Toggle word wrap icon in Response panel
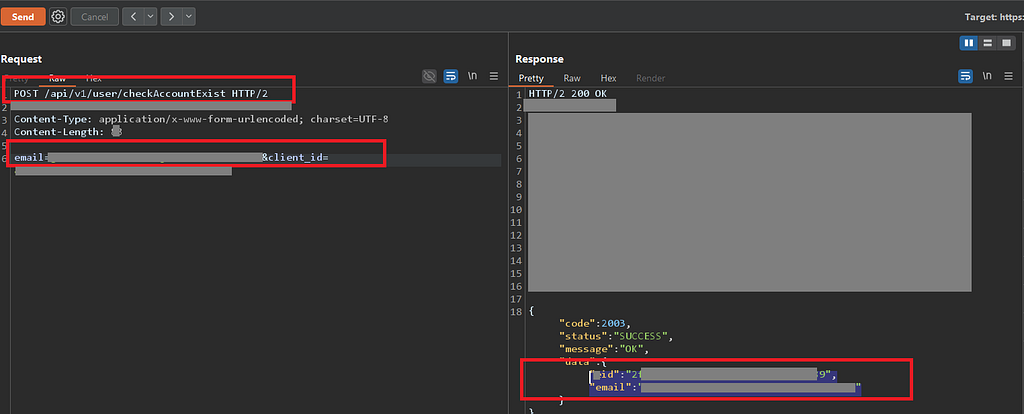This screenshot has height=414, width=1024. point(965,76)
